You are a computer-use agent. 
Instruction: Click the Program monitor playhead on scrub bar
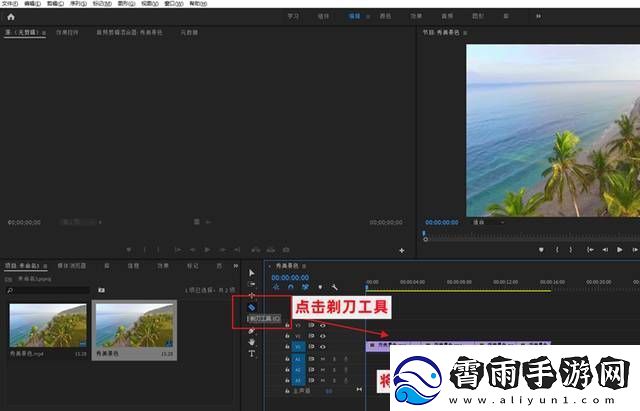pyautogui.click(x=424, y=234)
